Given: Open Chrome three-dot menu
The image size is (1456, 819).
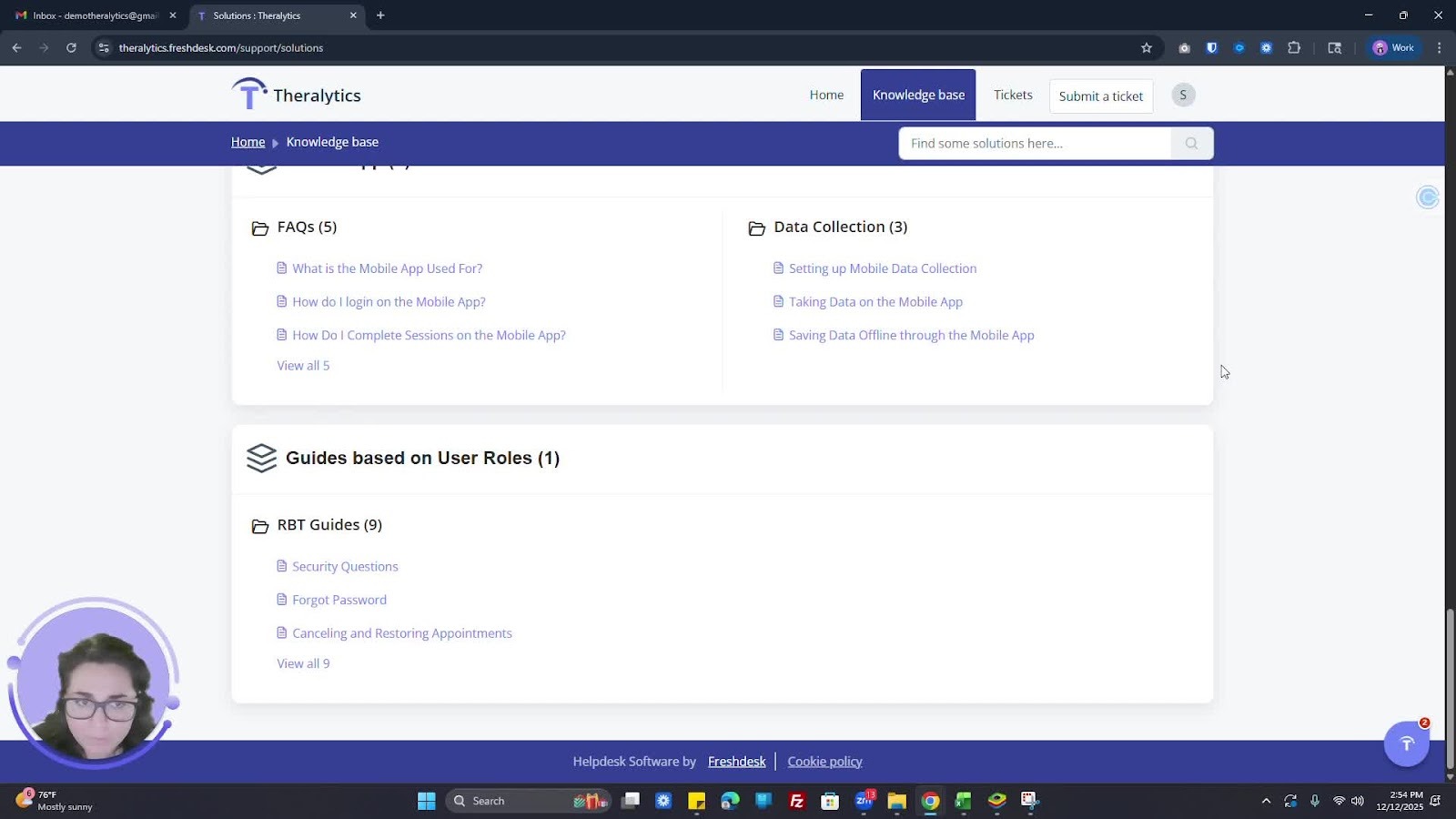Looking at the screenshot, I should pyautogui.click(x=1439, y=47).
